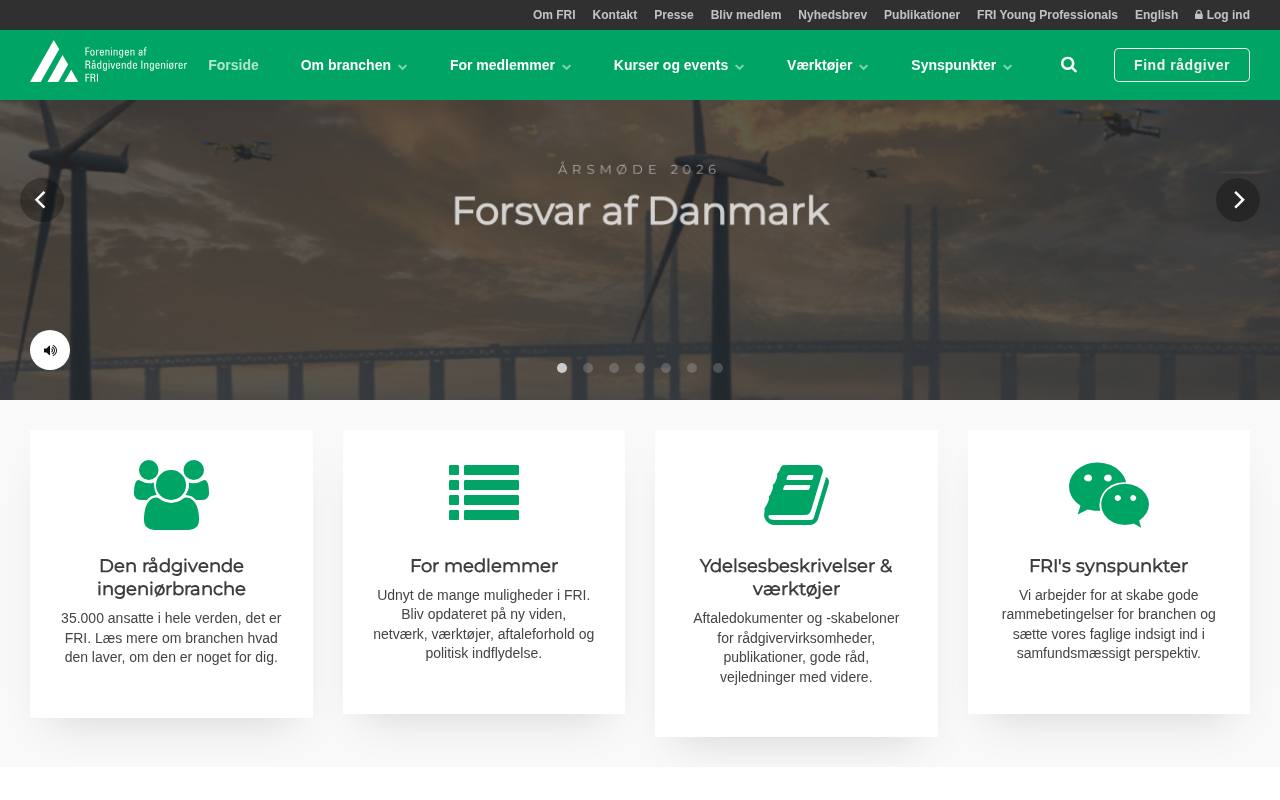The height and width of the screenshot is (800, 1280).
Task: Select the last carousel dot
Action: pos(718,368)
